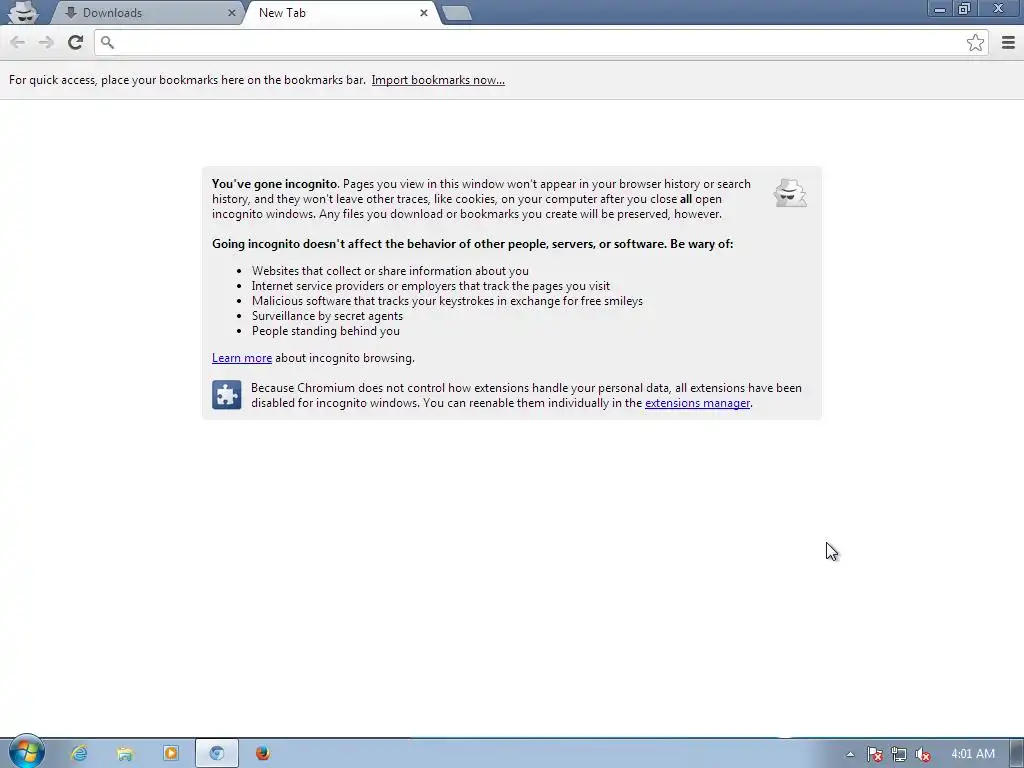Restore down the Chromium window
The height and width of the screenshot is (768, 1024).
pyautogui.click(x=964, y=9)
